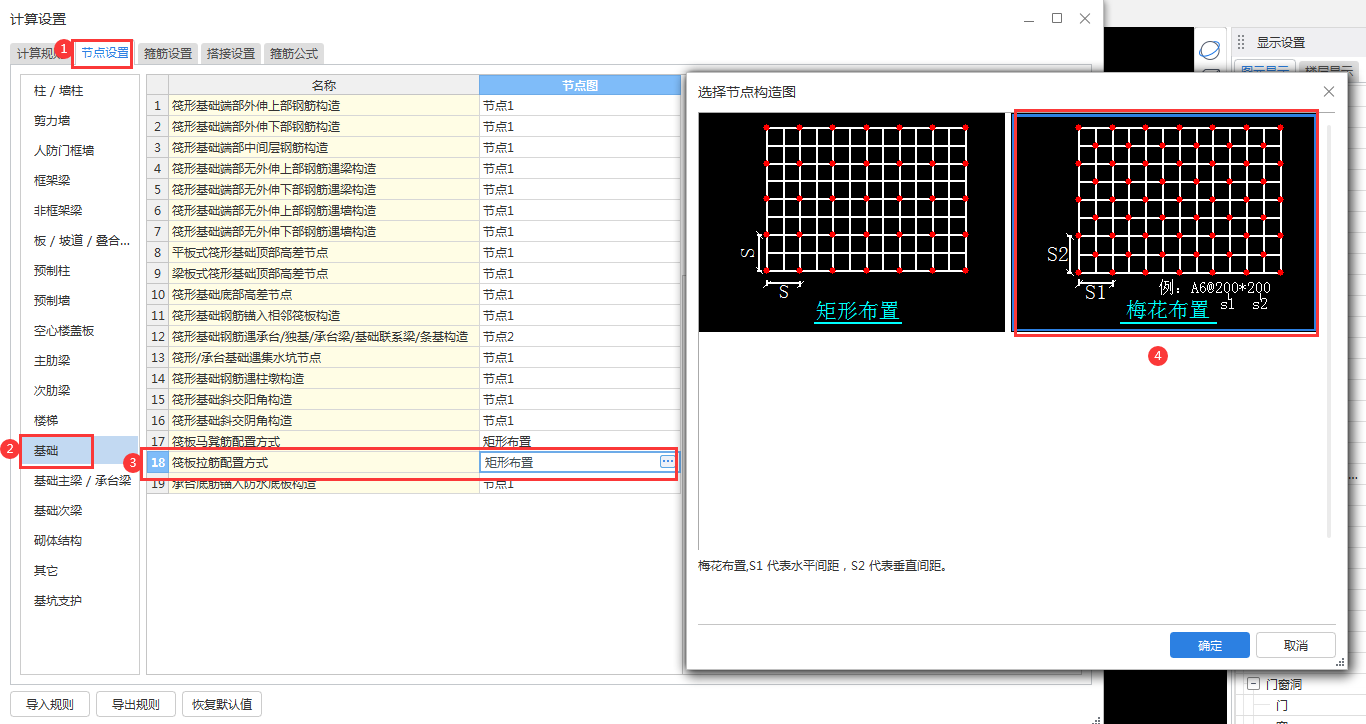The width and height of the screenshot is (1366, 724).
Task: Switch to the 节点设置 tab
Action: pos(105,53)
